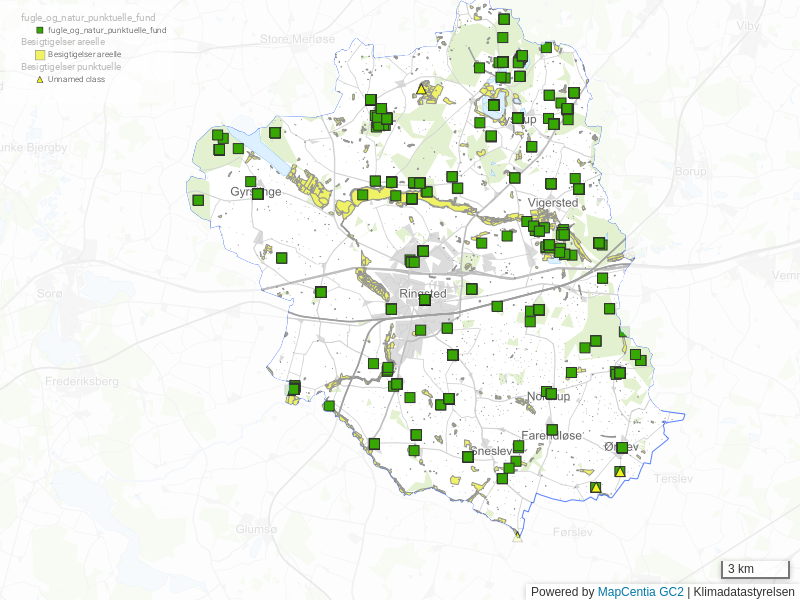Click the Ringsted town label

click(x=422, y=294)
